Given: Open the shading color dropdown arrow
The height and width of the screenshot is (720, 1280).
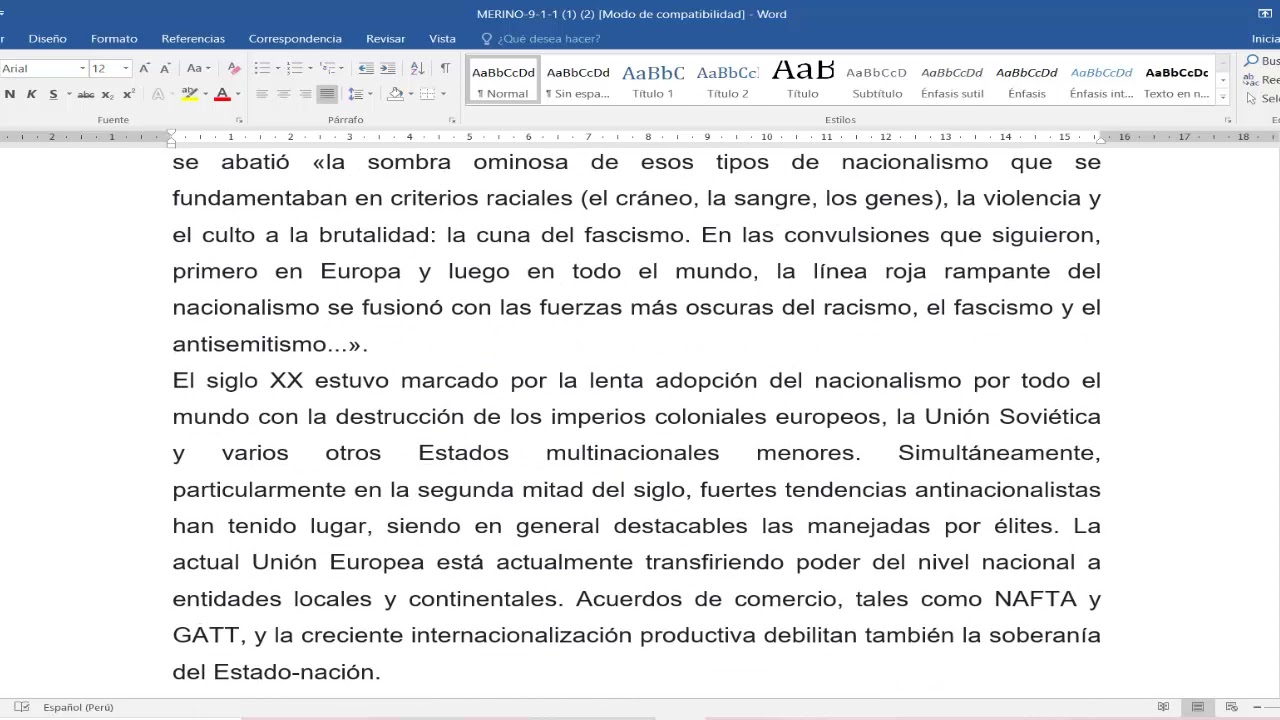Looking at the screenshot, I should [x=410, y=94].
